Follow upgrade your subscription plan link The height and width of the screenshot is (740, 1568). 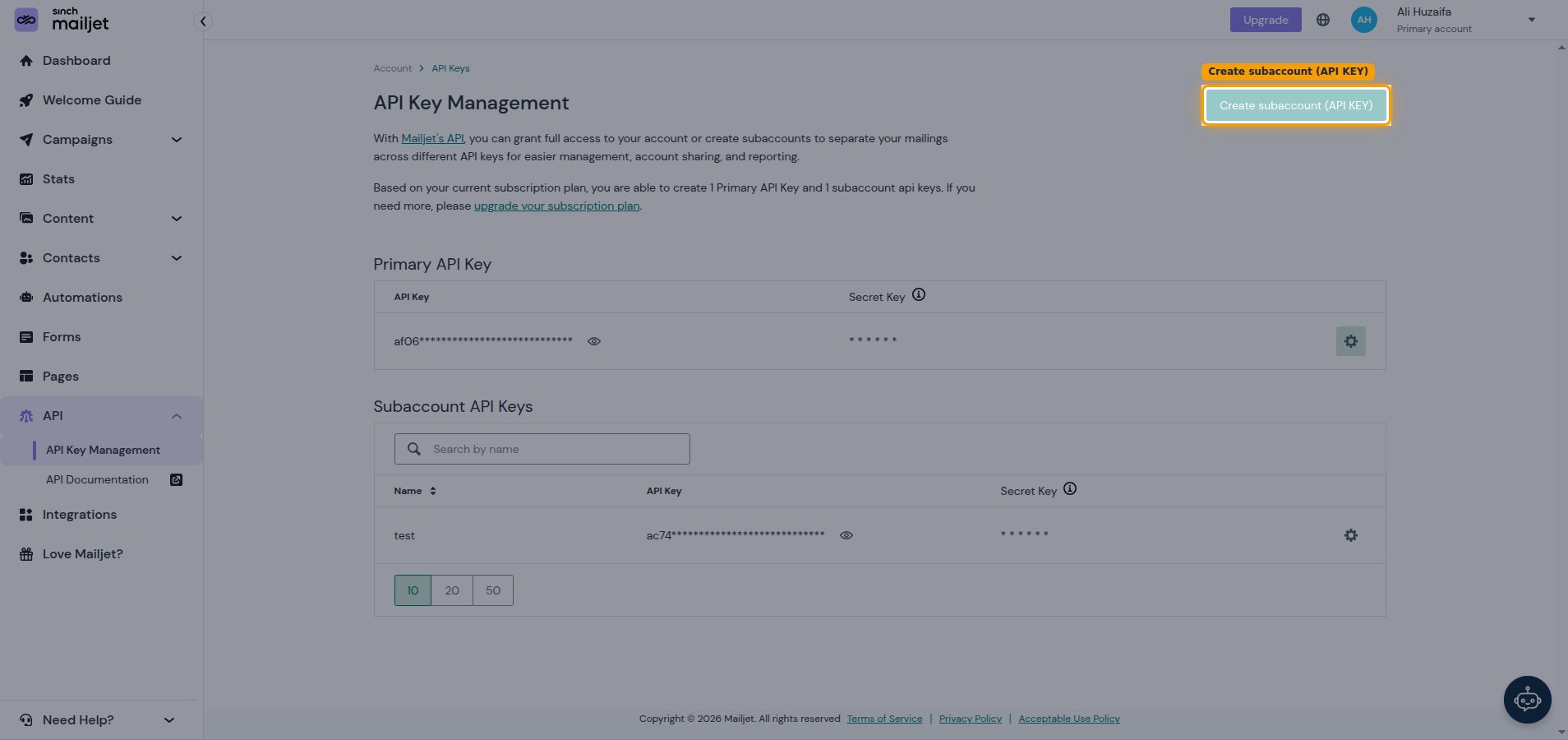(x=556, y=206)
